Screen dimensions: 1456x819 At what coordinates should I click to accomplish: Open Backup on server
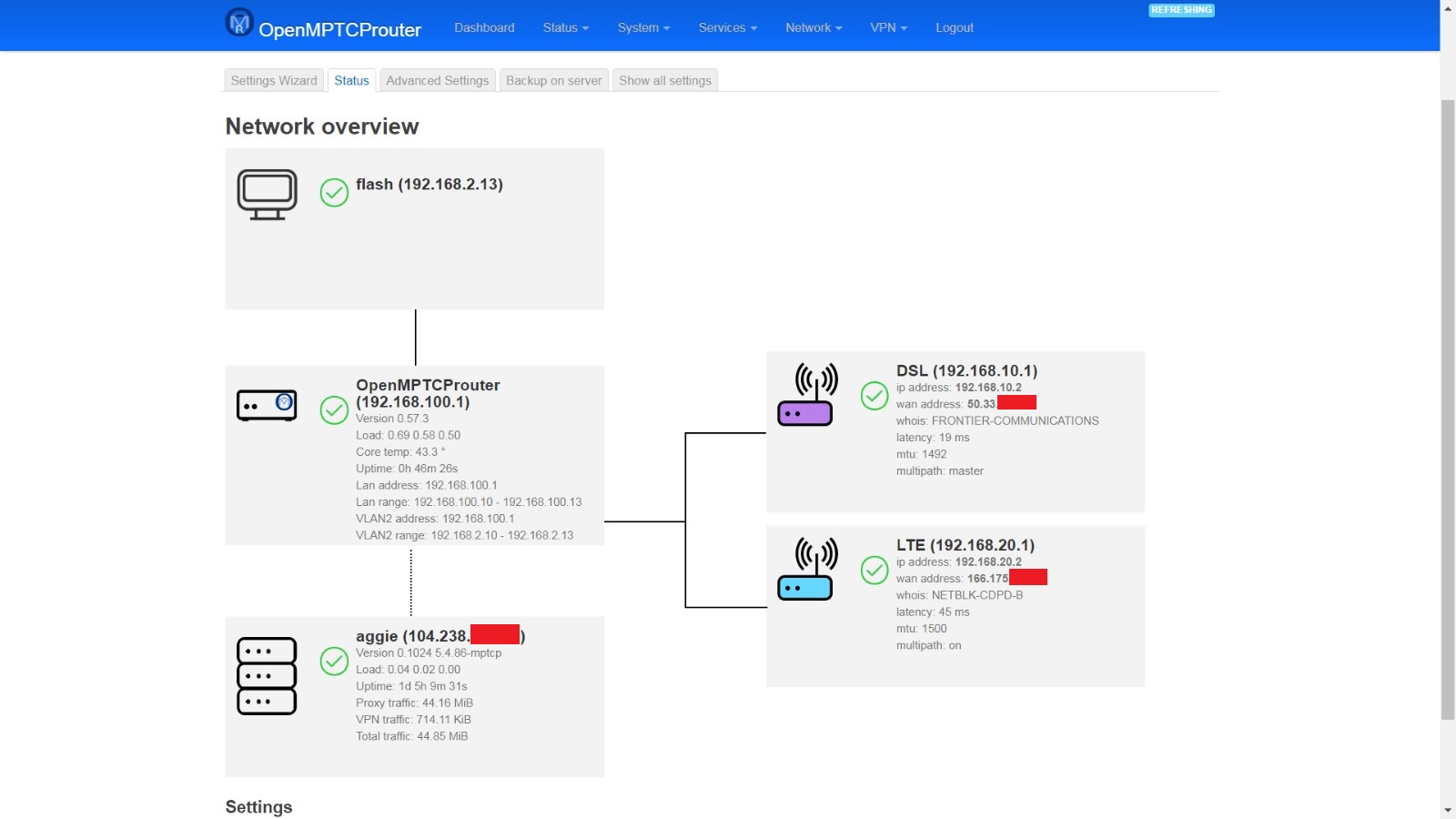click(x=553, y=80)
